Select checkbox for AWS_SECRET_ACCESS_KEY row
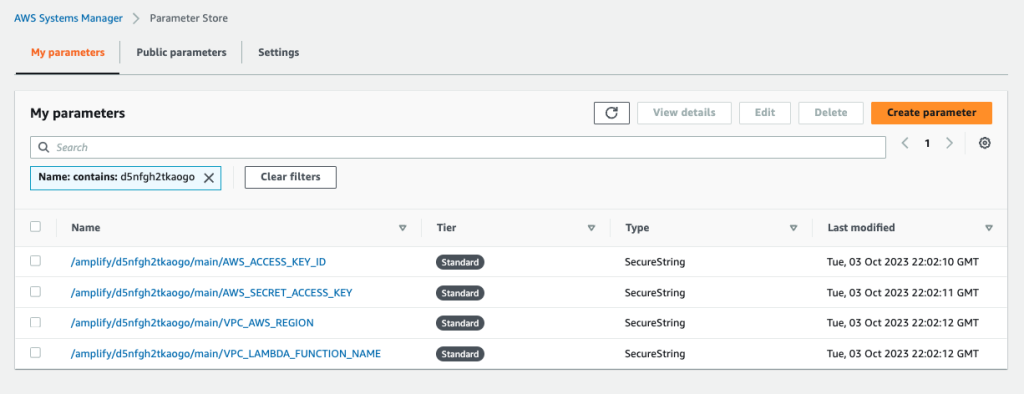 click(x=35, y=291)
